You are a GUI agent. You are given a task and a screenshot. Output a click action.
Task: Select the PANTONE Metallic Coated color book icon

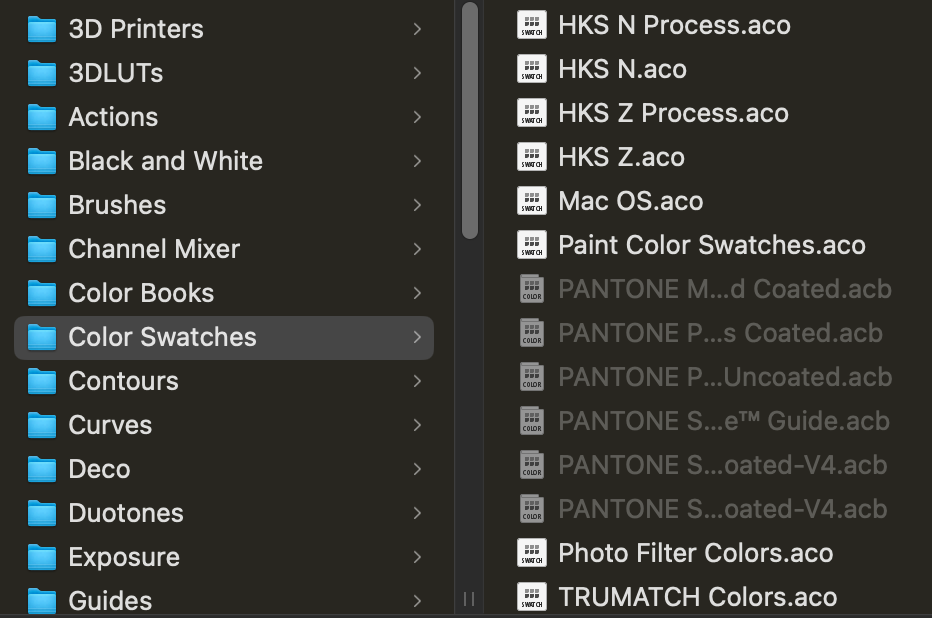531,288
